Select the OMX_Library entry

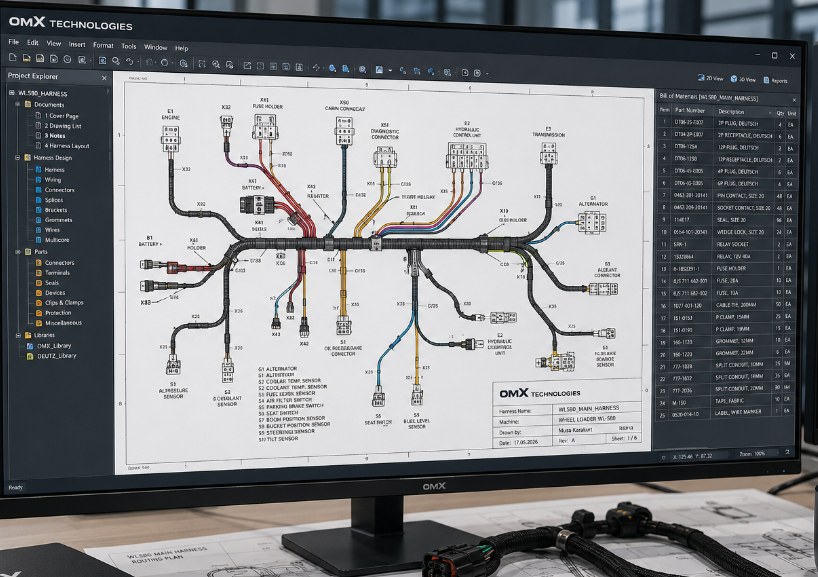tap(54, 345)
